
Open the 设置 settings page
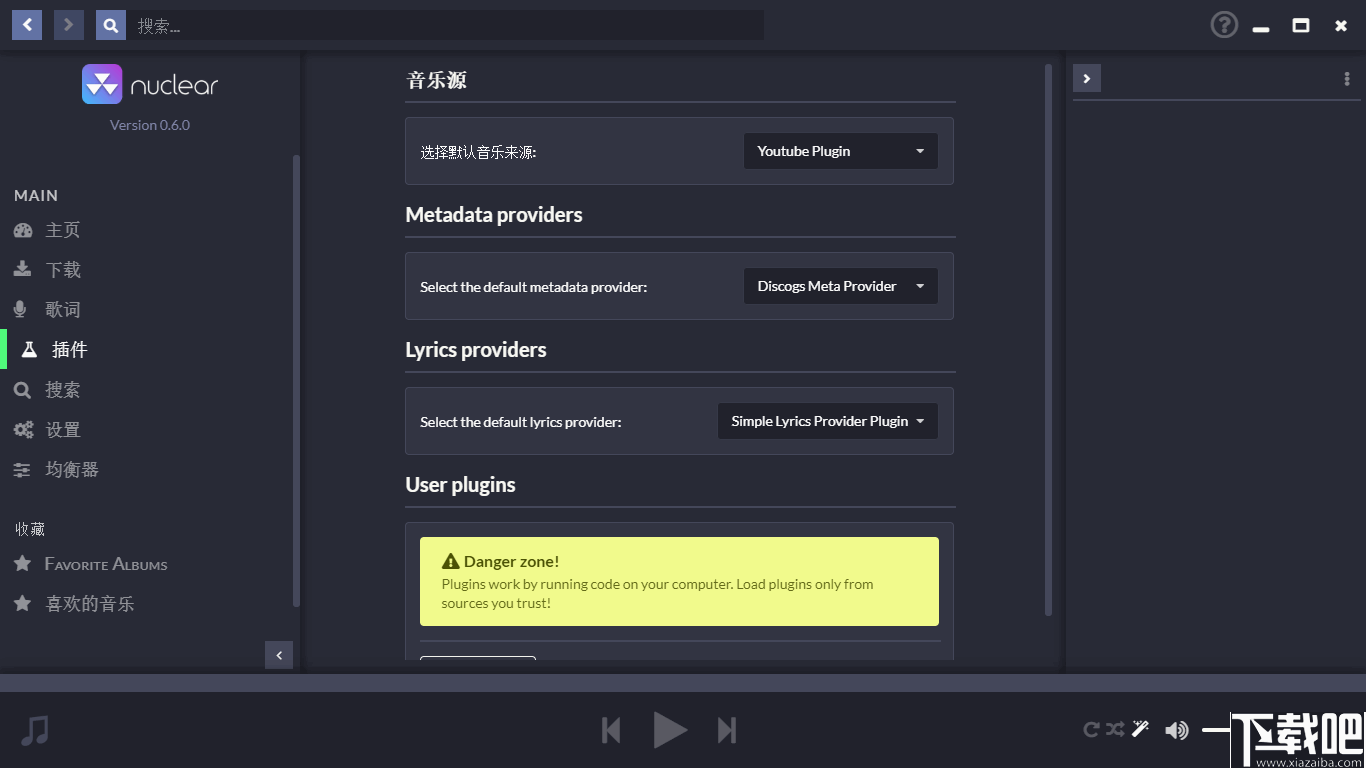(x=62, y=429)
